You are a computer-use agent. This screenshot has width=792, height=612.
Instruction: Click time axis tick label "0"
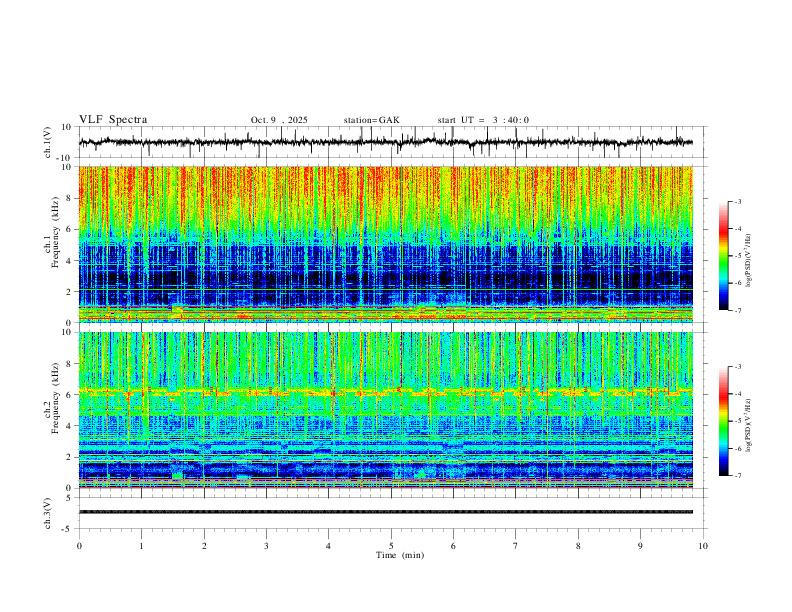pyautogui.click(x=79, y=546)
